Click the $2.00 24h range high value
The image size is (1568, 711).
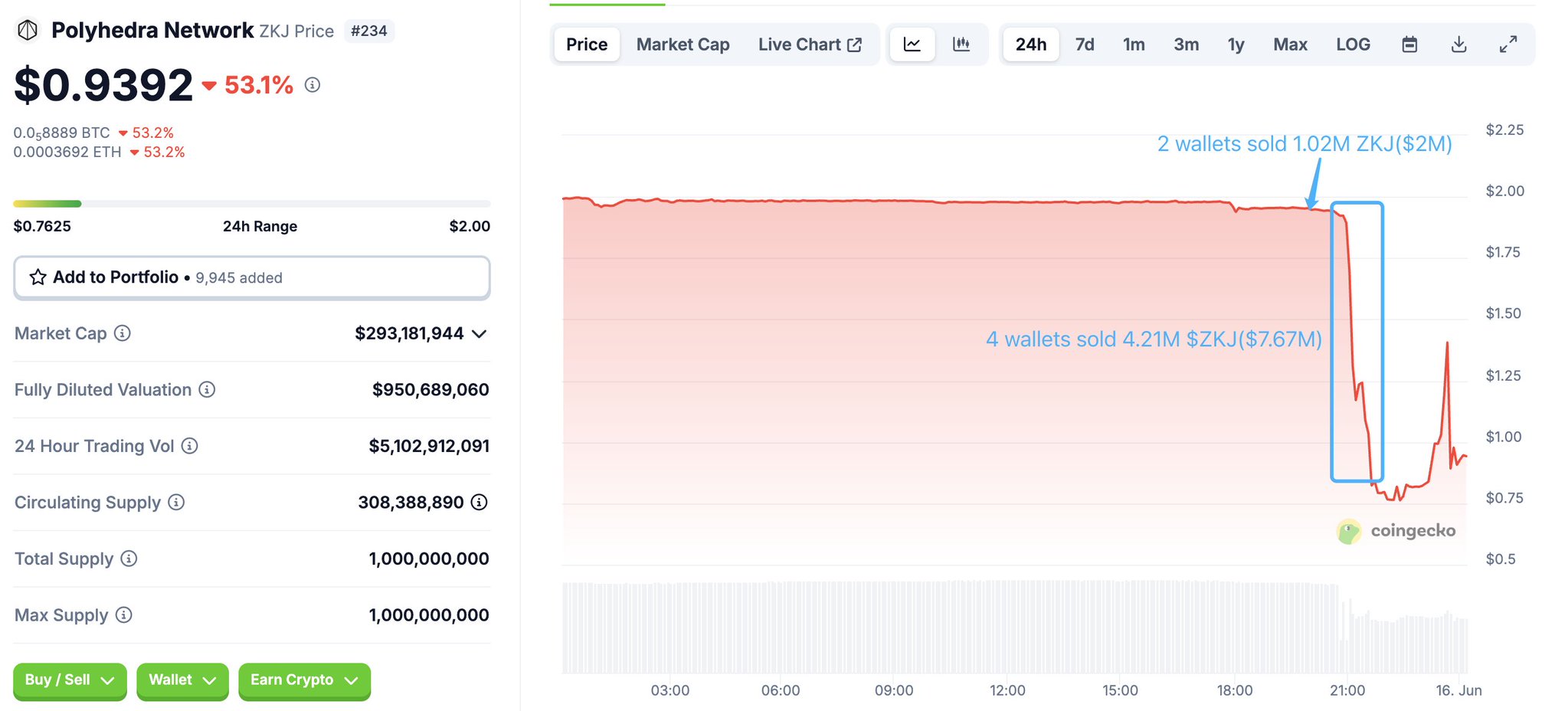(470, 226)
